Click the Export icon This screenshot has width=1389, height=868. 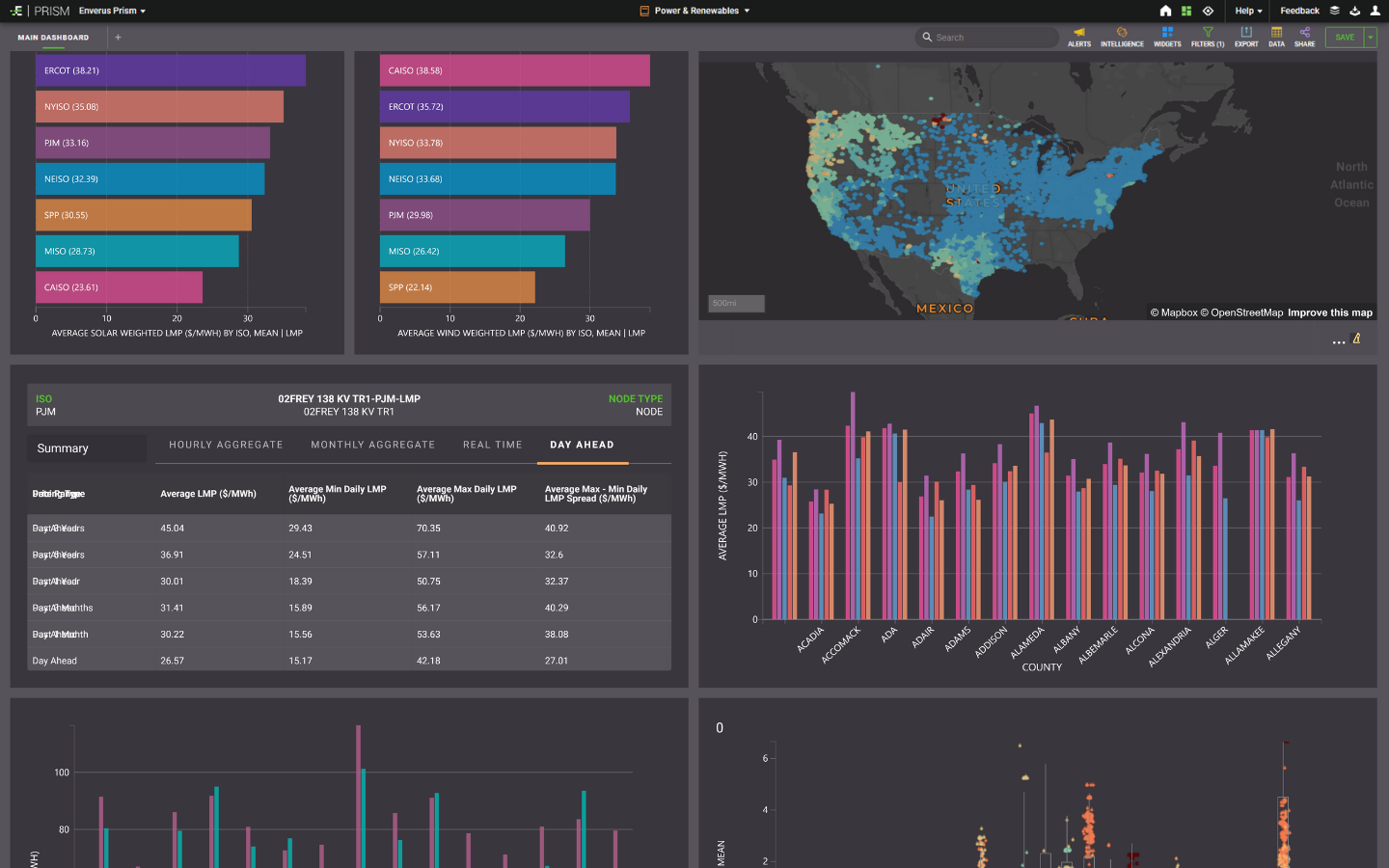[1246, 34]
